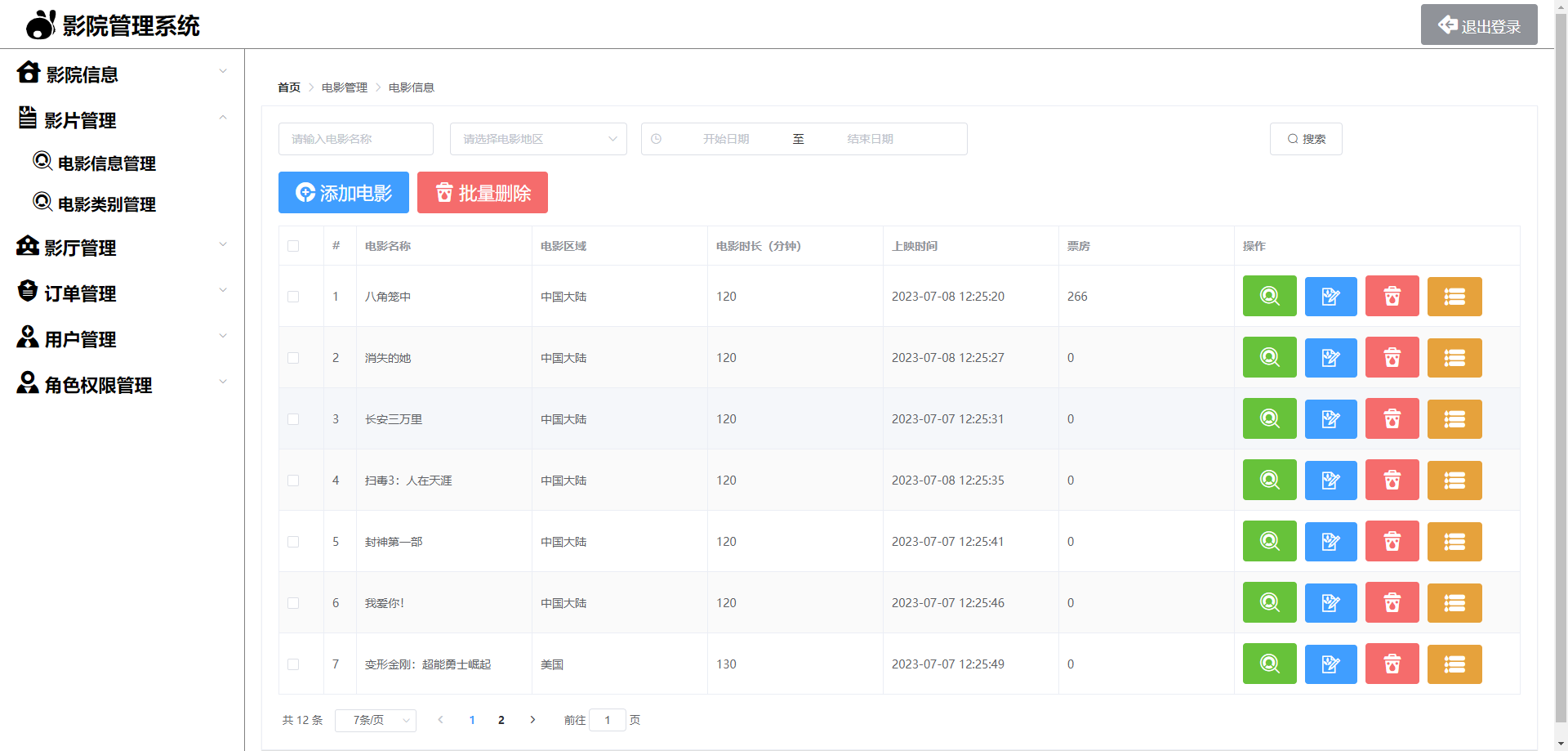Check the row checkbox for 扫毒3：人在天涯
Screen dimensions: 1568x751
pos(294,481)
